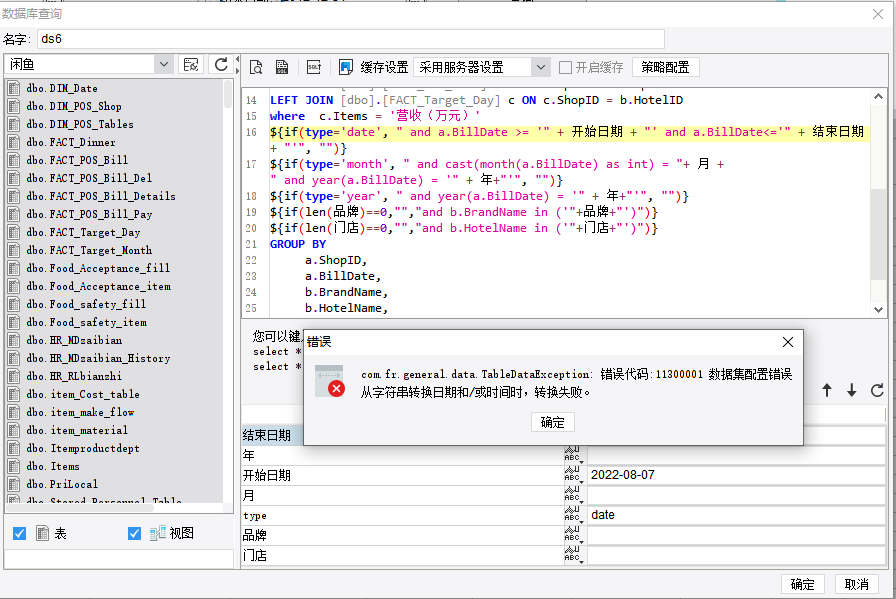Uncheck the 表 checkbox
Screen dimensions: 896x599
pyautogui.click(x=19, y=534)
